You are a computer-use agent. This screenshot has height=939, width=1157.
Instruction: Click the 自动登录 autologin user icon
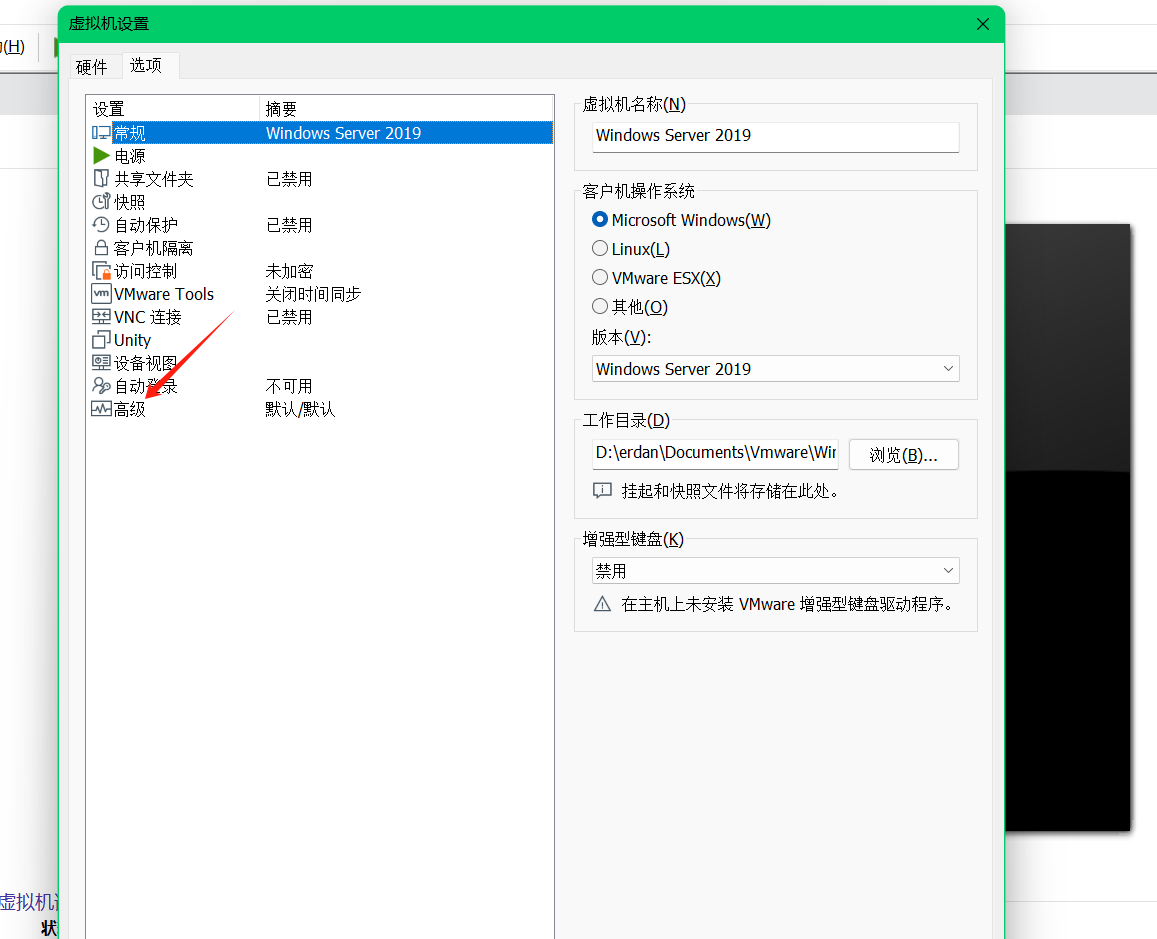pyautogui.click(x=101, y=386)
